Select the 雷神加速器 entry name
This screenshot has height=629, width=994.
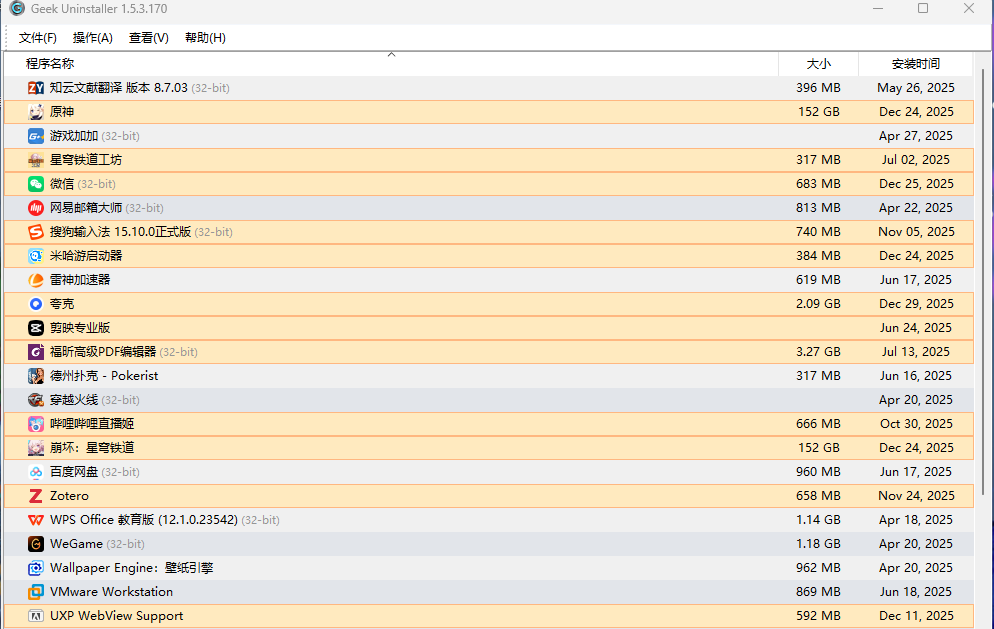pyautogui.click(x=80, y=280)
